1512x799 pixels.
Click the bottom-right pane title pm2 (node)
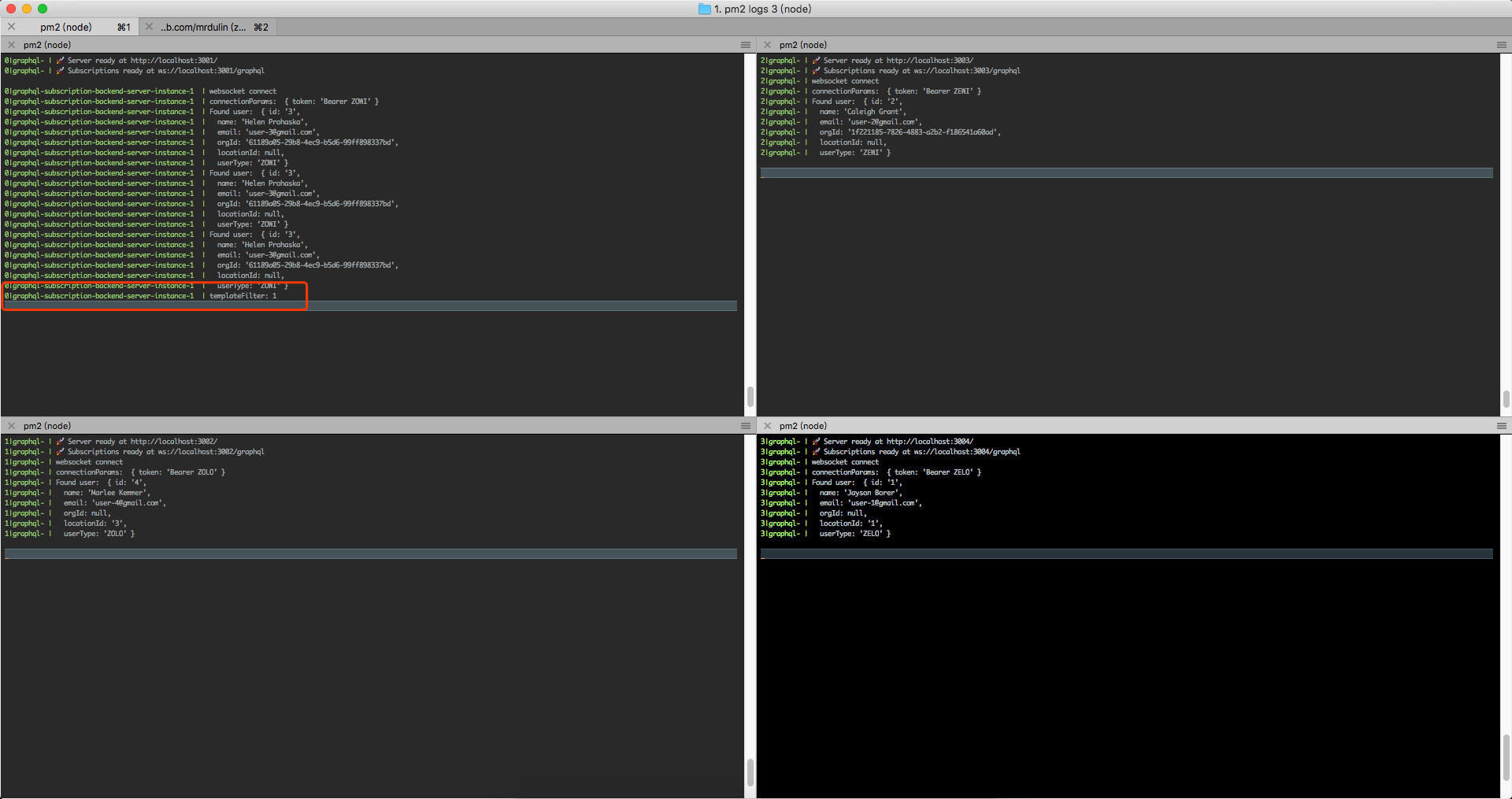(803, 426)
